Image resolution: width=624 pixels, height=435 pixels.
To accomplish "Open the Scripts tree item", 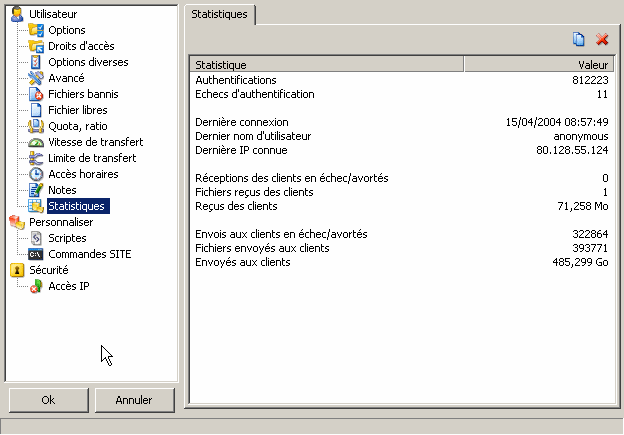I will click(67, 238).
